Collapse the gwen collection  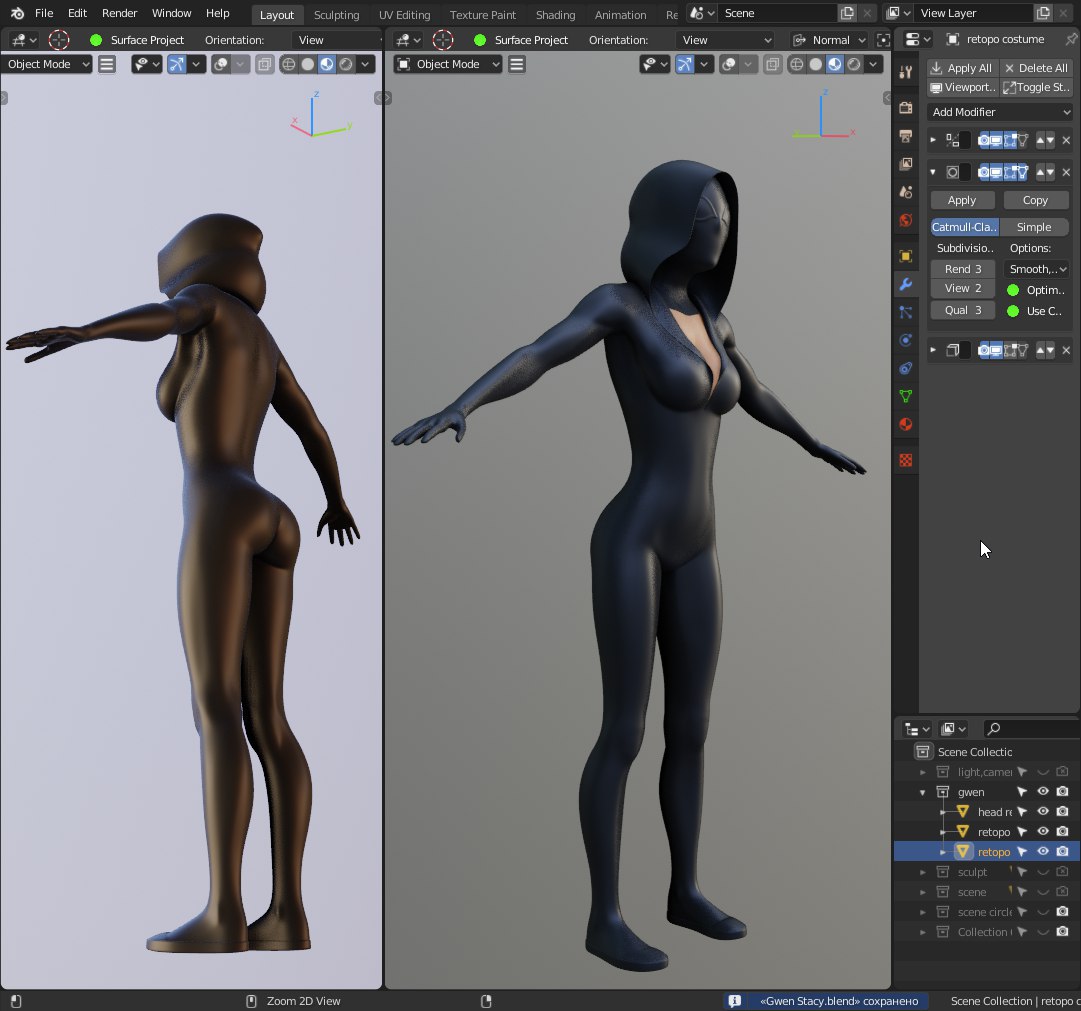pos(923,792)
